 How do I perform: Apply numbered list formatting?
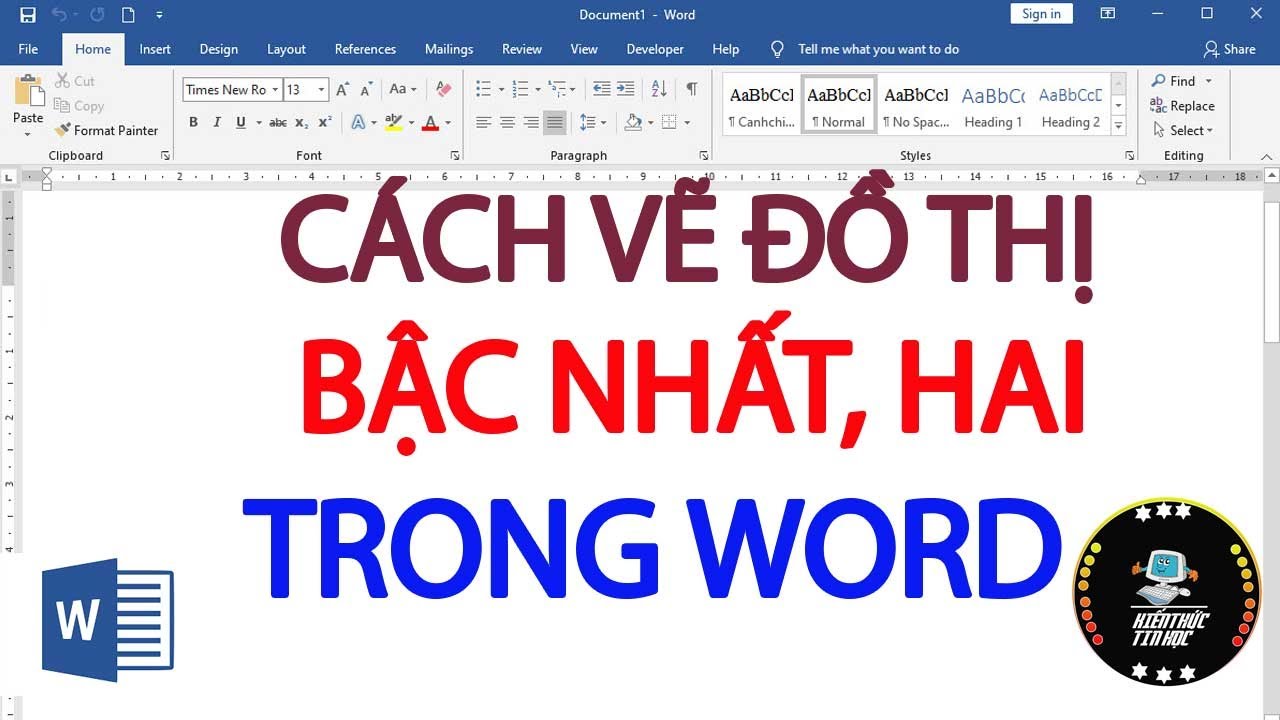[519, 90]
